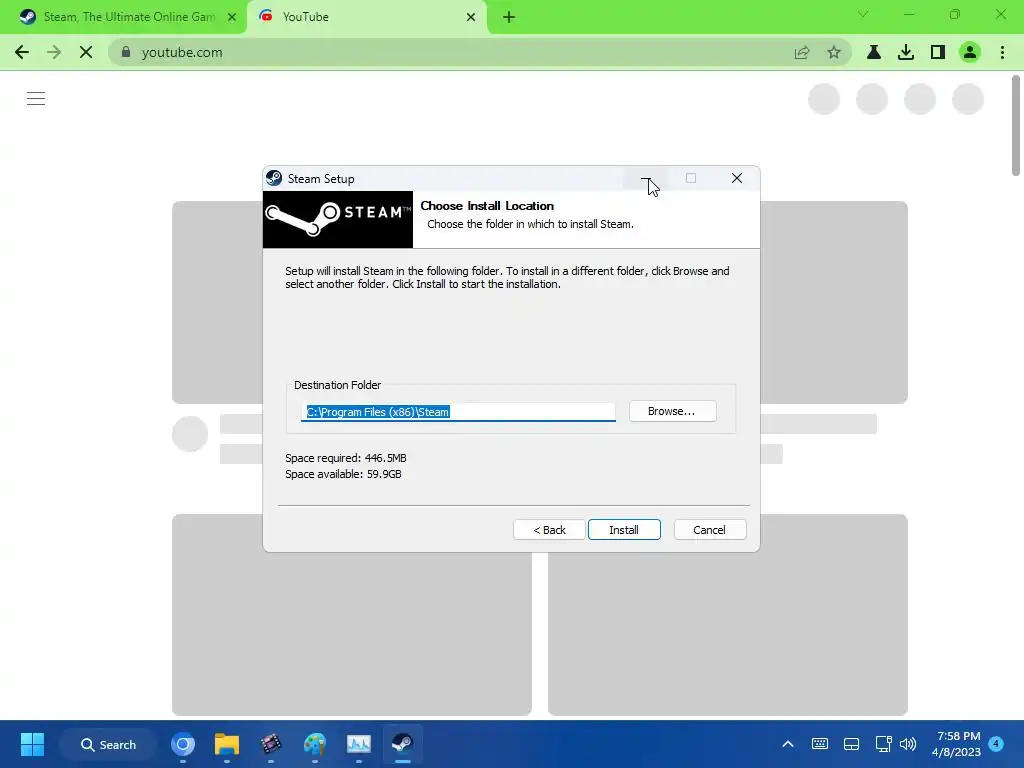This screenshot has height=768, width=1024.
Task: Close the YouTube browser tab
Action: pyautogui.click(x=471, y=17)
